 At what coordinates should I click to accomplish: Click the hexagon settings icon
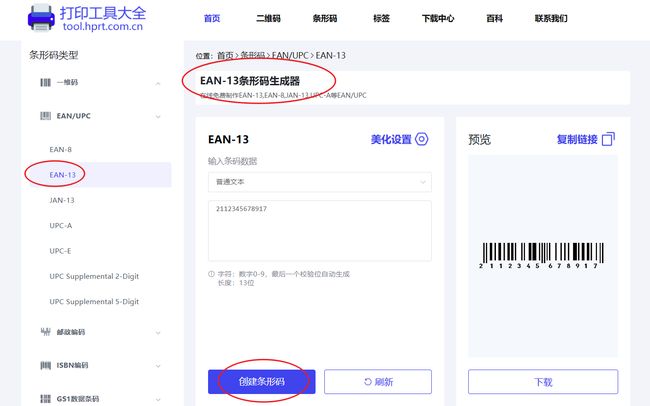coord(422,139)
